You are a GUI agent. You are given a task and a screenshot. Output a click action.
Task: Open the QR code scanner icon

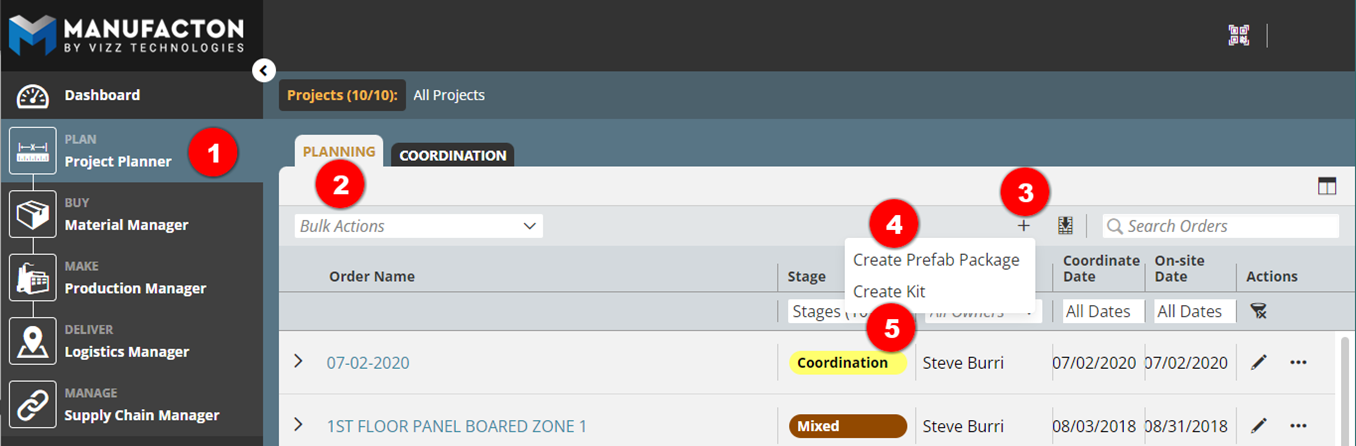[1239, 35]
